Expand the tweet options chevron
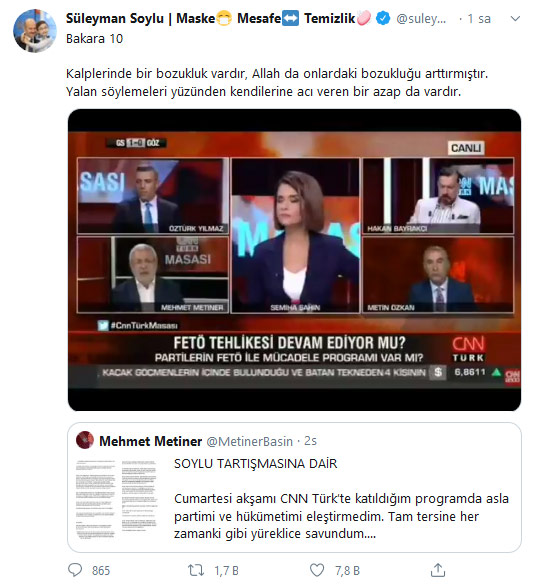The width and height of the screenshot is (535, 587). pos(515,19)
